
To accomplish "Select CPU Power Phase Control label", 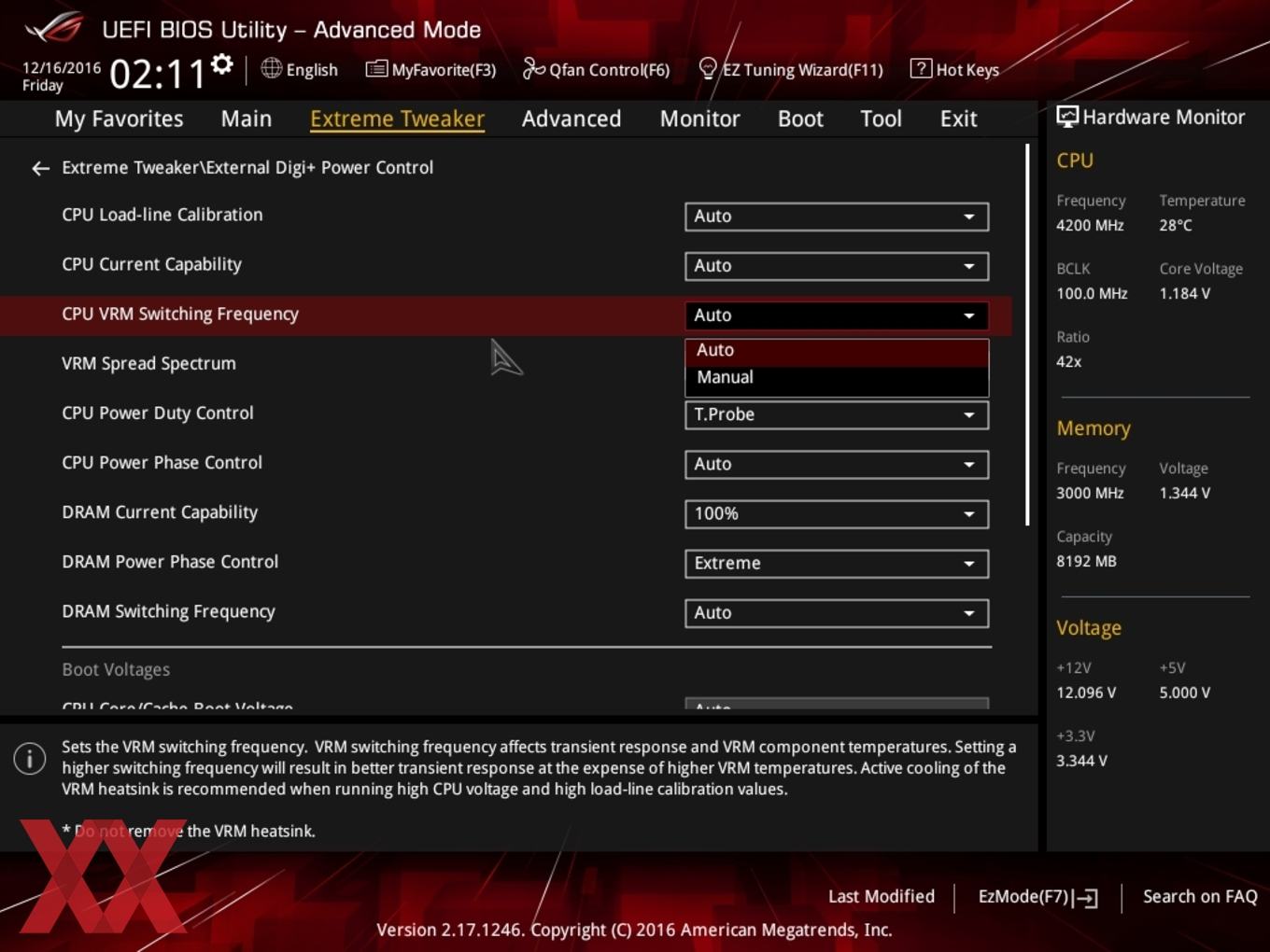I will (162, 462).
